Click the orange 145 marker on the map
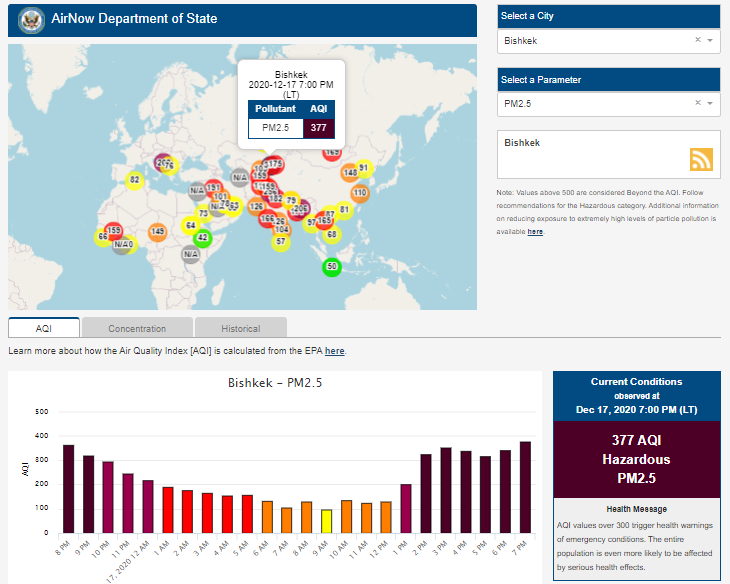 (157, 231)
